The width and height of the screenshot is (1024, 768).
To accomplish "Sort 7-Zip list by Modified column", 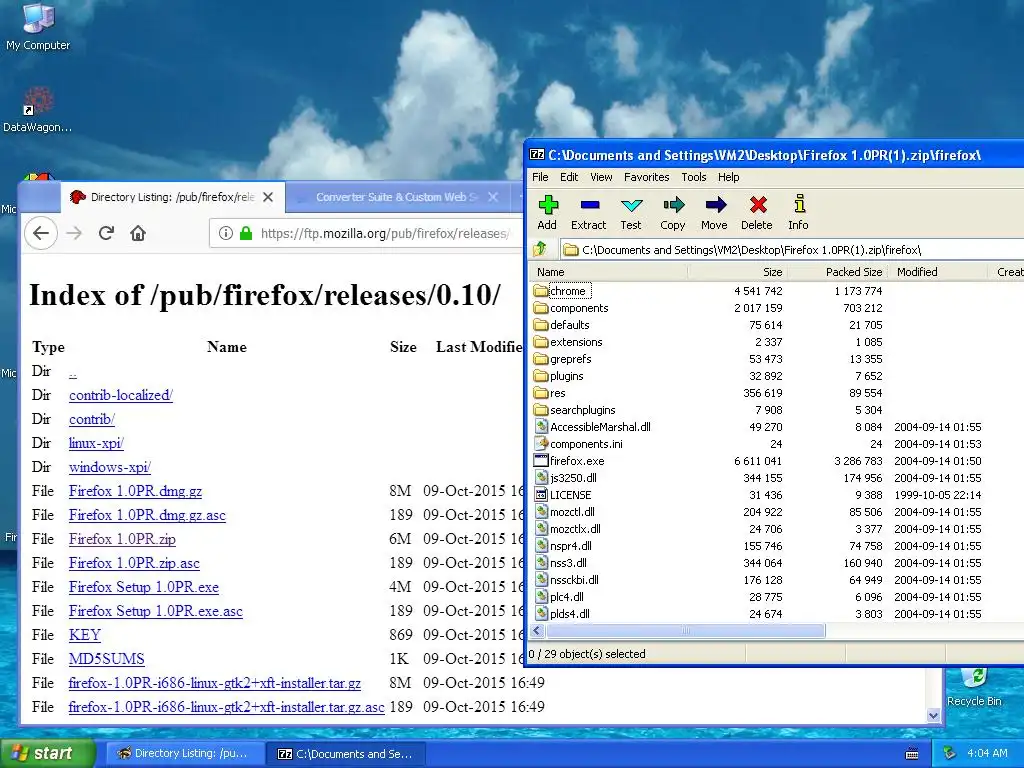I will click(936, 272).
